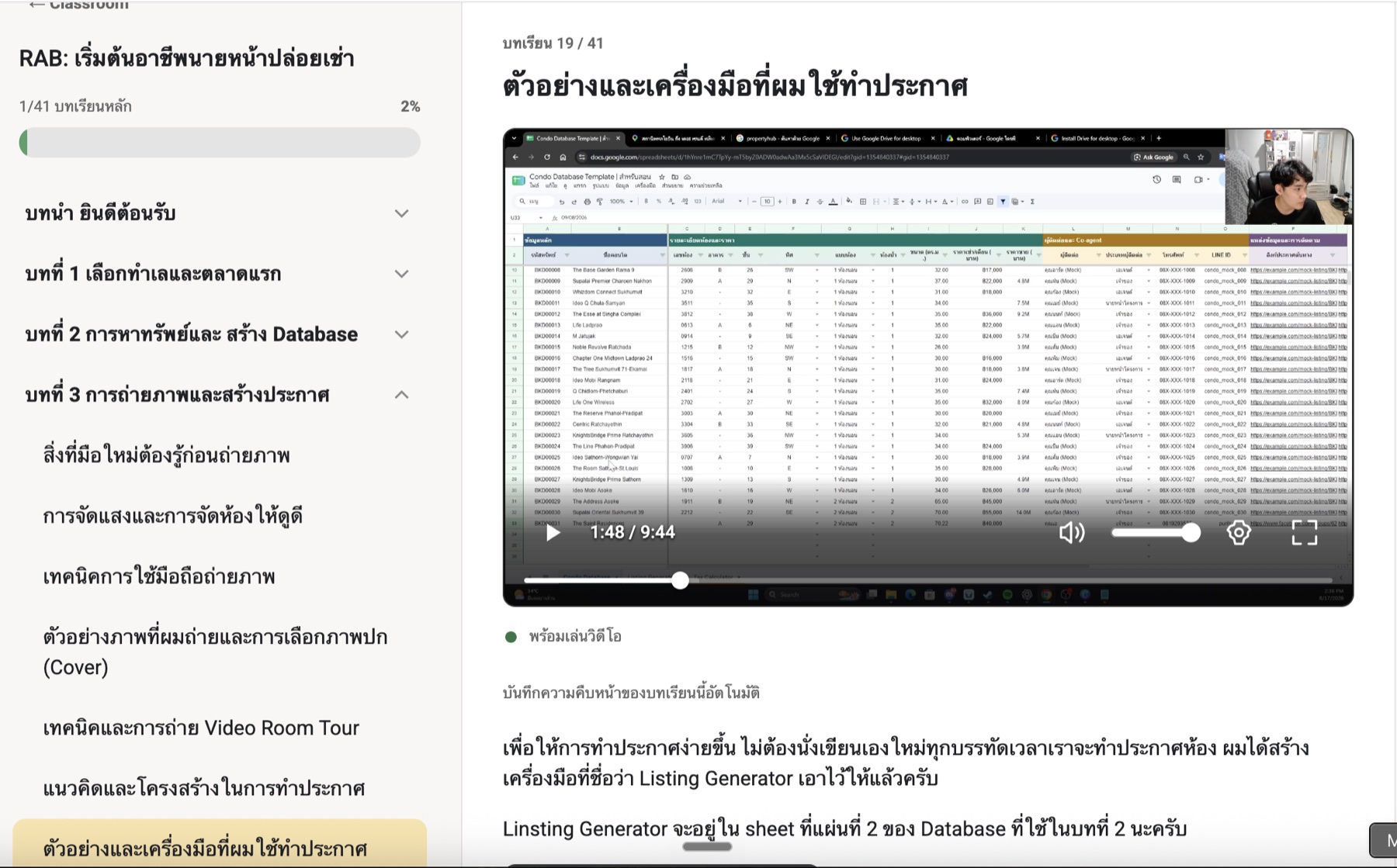Viewport: 1397px width, 868px height.
Task: Click Sheets undo icon
Action: pyautogui.click(x=561, y=202)
